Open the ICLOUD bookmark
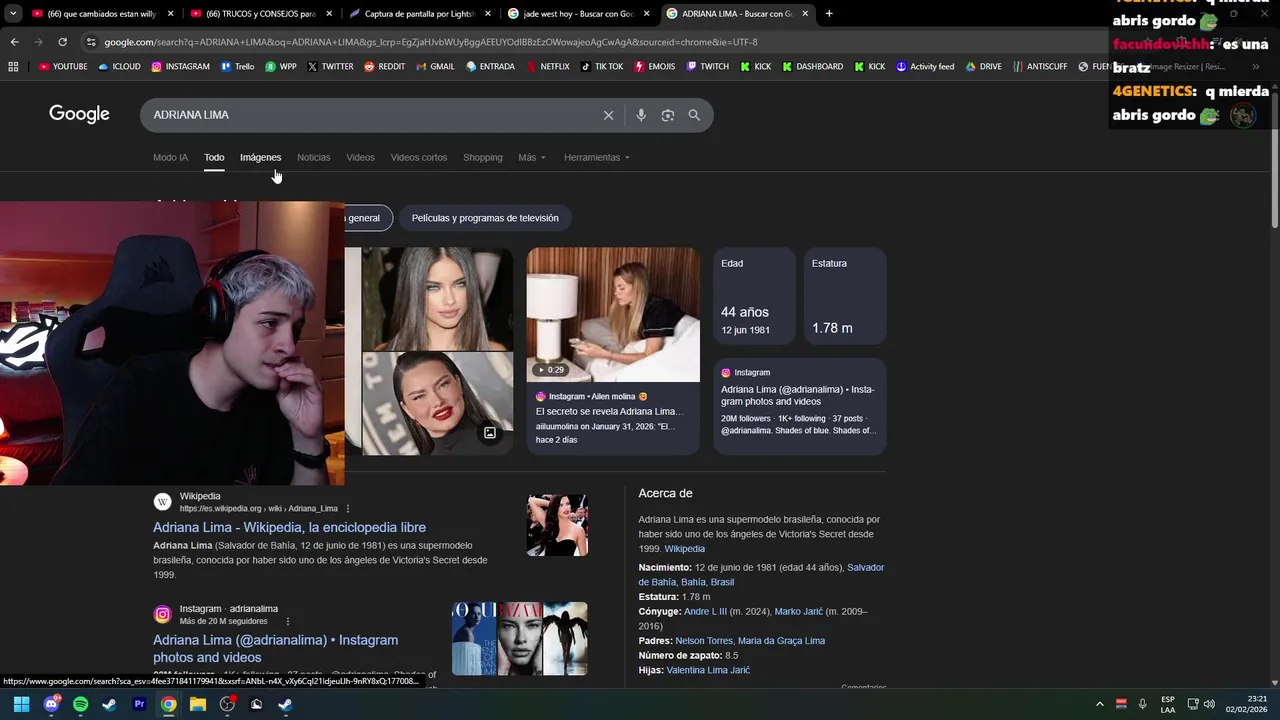The height and width of the screenshot is (720, 1280). tap(119, 67)
